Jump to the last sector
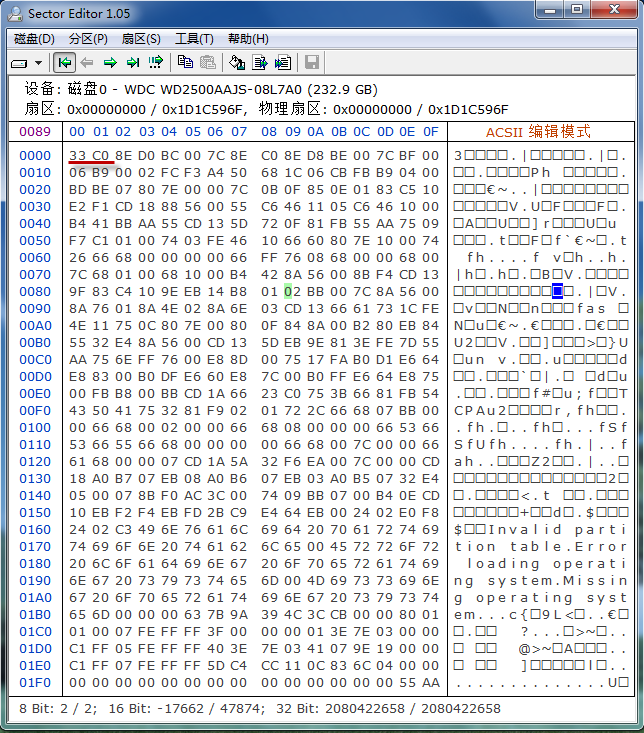This screenshot has height=733, width=644. [133, 62]
